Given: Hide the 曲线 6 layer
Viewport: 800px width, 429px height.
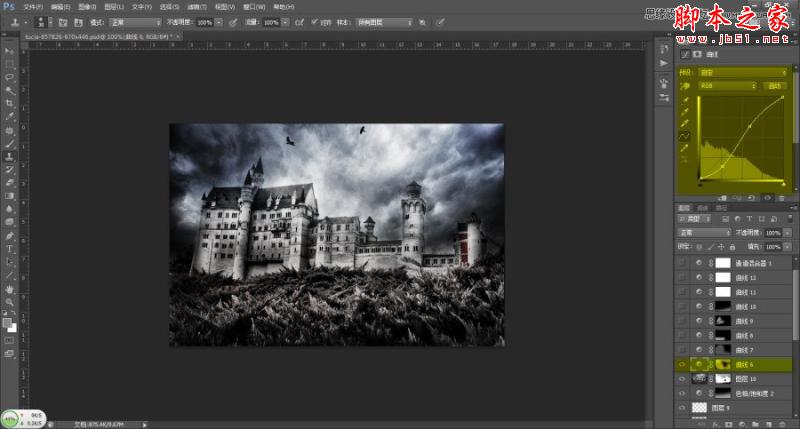Looking at the screenshot, I should (682, 364).
